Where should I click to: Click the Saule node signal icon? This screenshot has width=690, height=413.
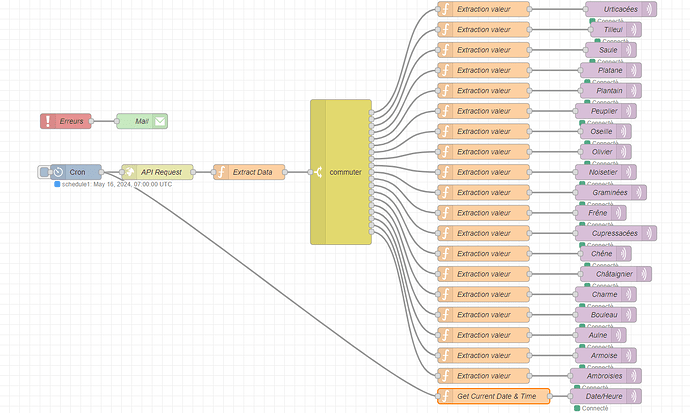(x=629, y=50)
